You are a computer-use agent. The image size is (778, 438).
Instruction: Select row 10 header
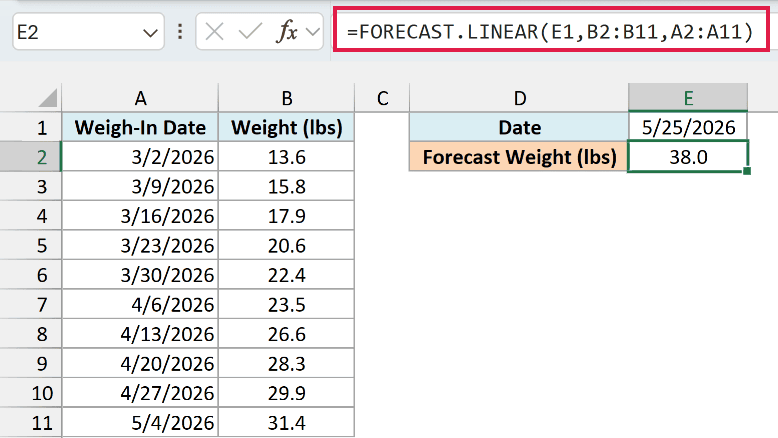(31, 393)
